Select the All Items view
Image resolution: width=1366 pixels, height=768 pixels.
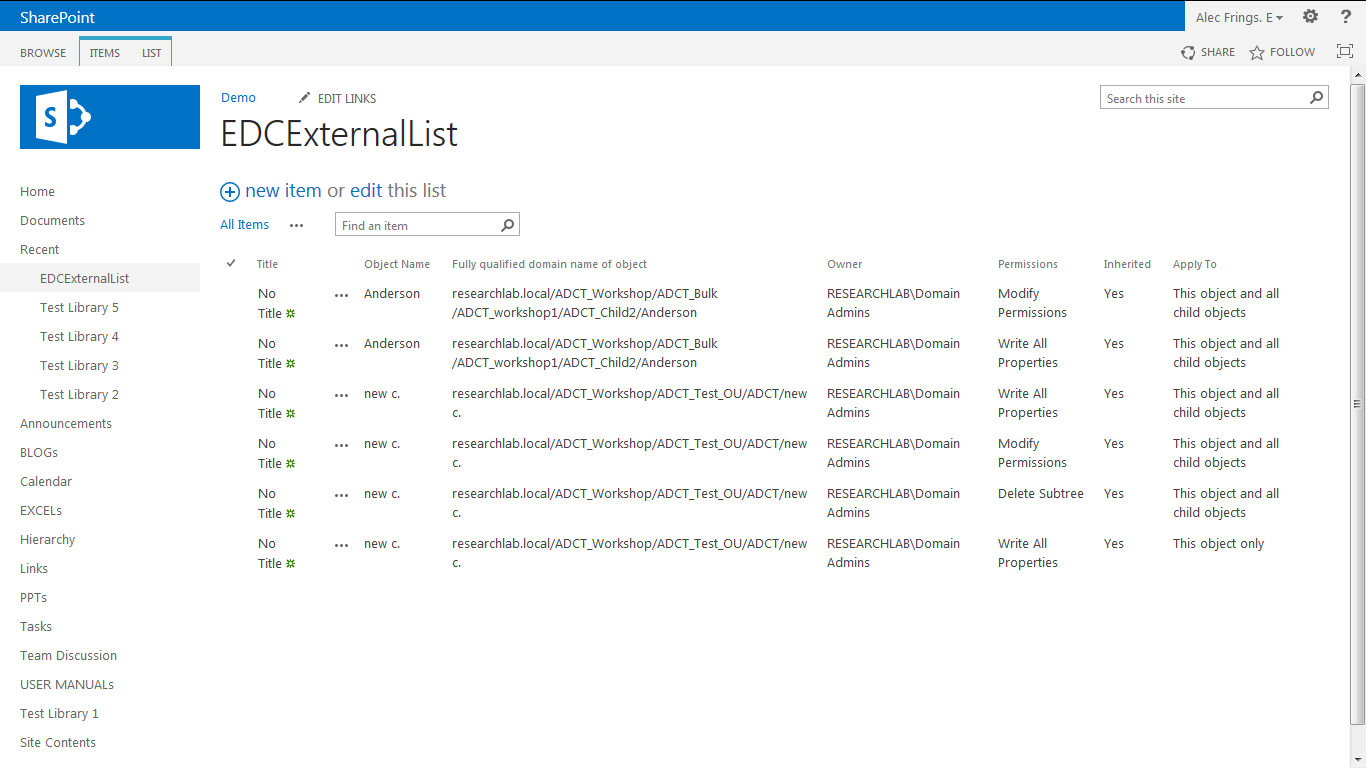click(x=245, y=224)
